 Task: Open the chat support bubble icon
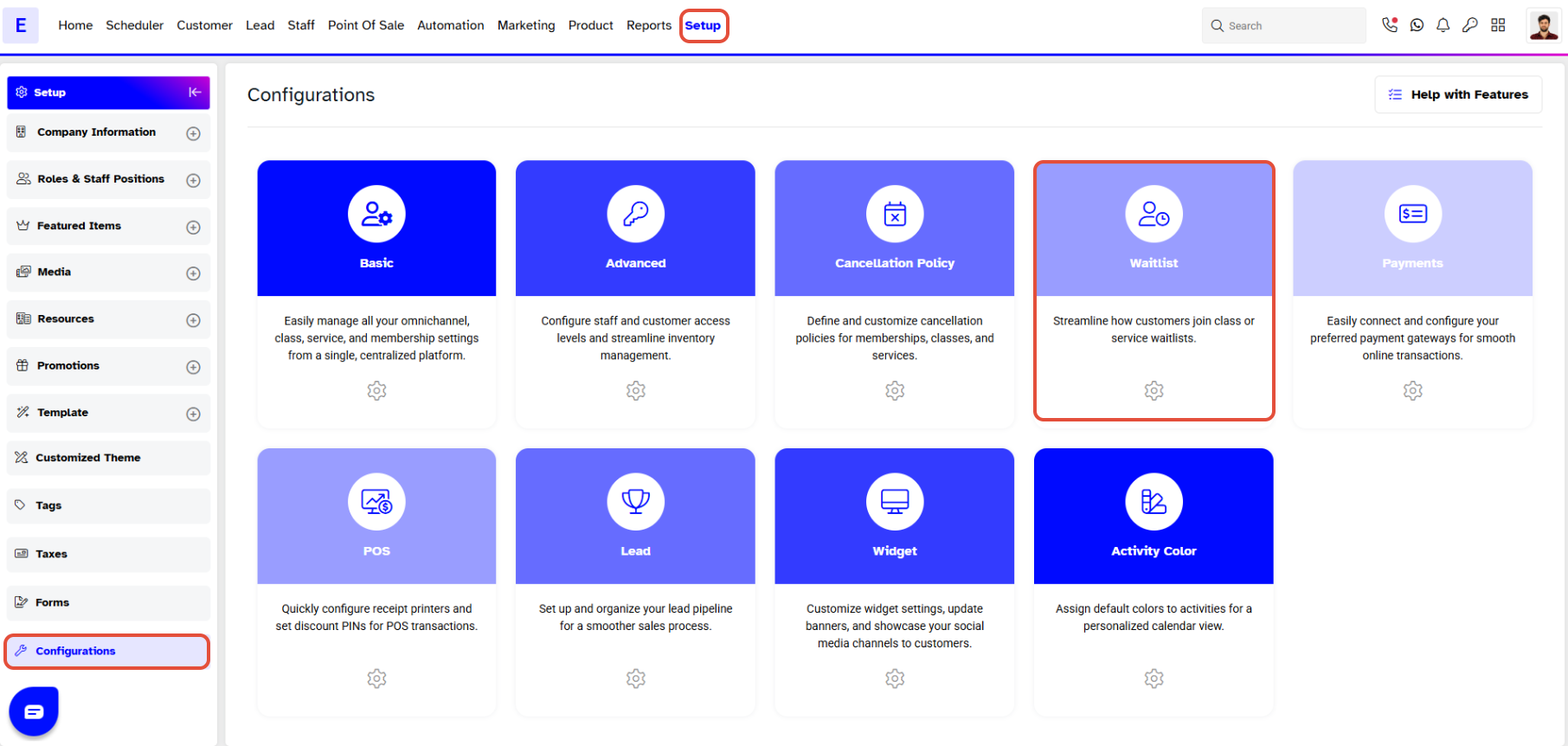(34, 711)
